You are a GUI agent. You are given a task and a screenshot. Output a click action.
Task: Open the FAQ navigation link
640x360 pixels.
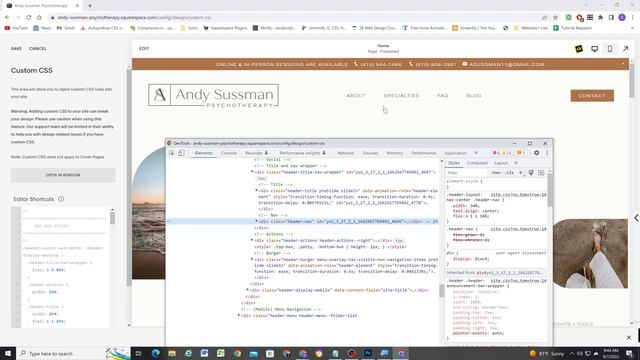(x=442, y=96)
